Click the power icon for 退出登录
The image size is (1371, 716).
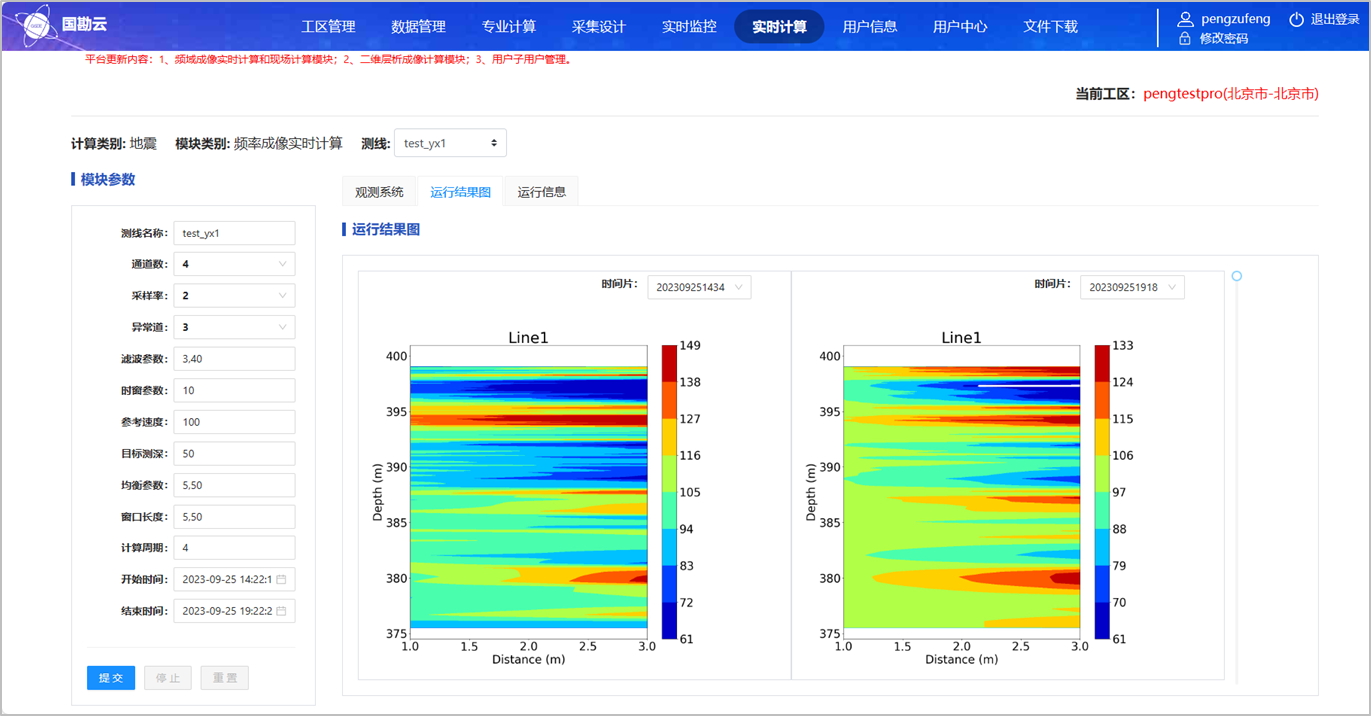click(1296, 19)
